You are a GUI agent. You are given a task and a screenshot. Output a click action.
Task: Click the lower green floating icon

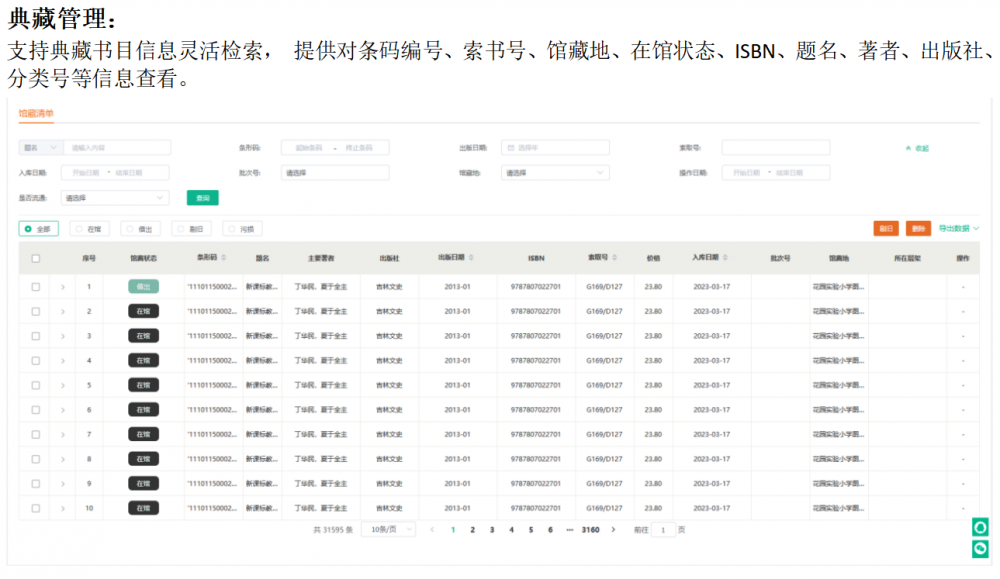tap(981, 548)
